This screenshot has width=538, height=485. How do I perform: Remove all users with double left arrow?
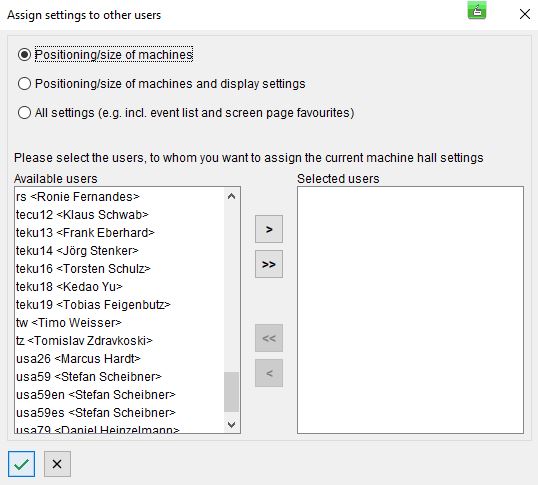pyautogui.click(x=269, y=338)
